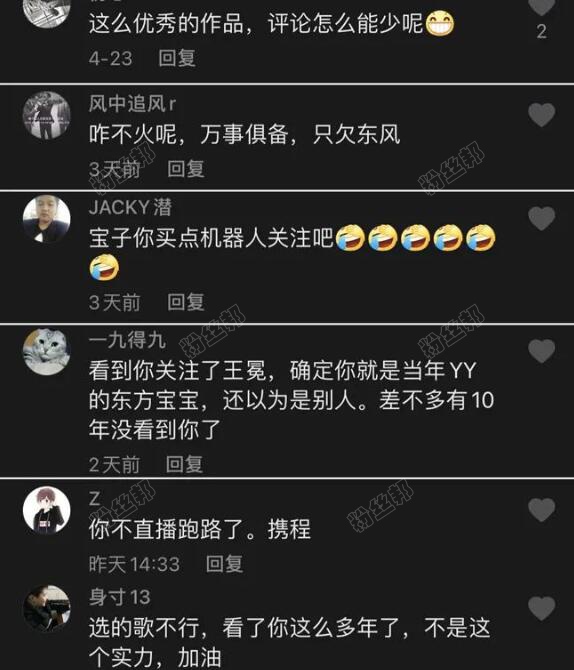Tap heart on 一九得九's comment
The image size is (574, 670).
[x=542, y=351]
